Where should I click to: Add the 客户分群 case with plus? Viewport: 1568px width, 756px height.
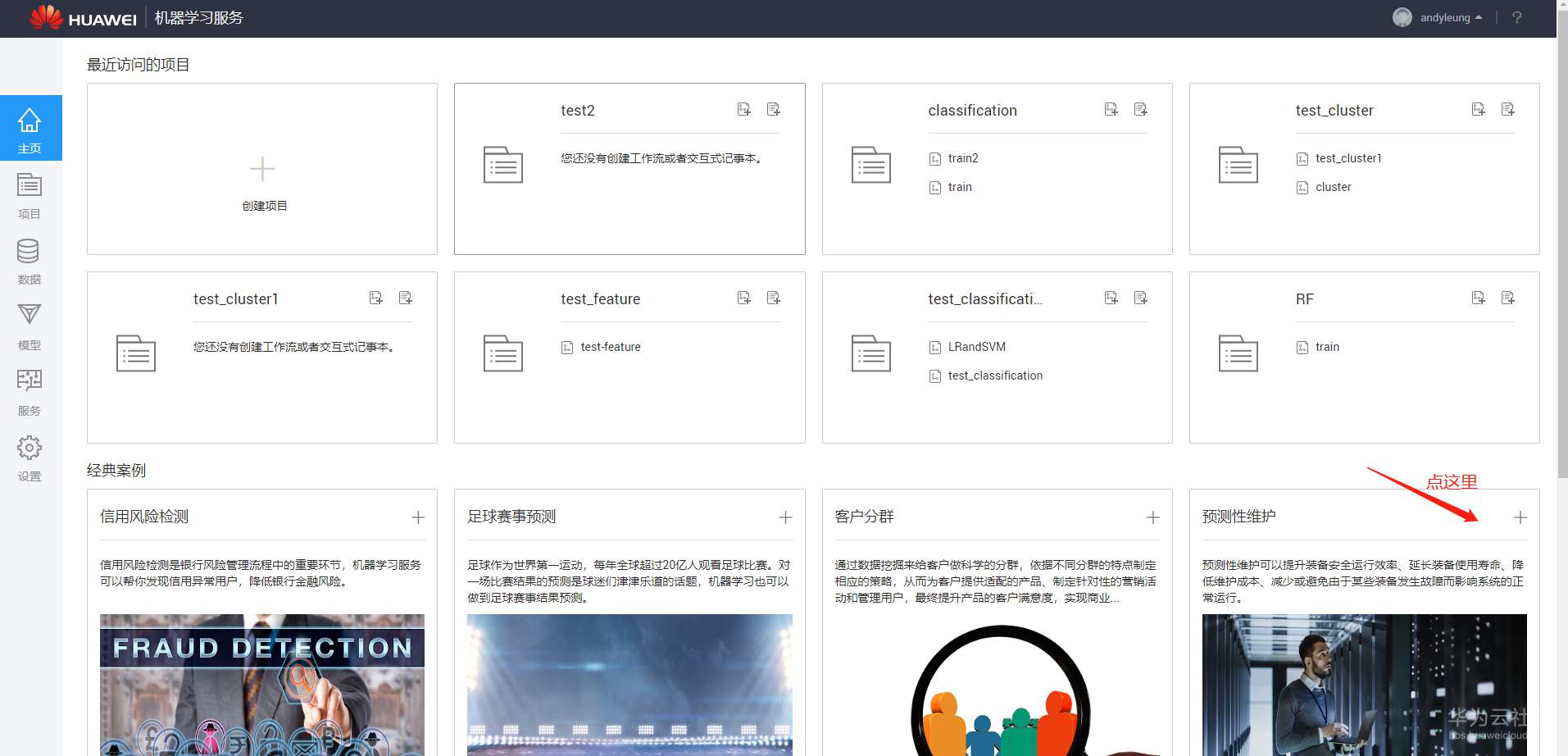[x=1152, y=517]
